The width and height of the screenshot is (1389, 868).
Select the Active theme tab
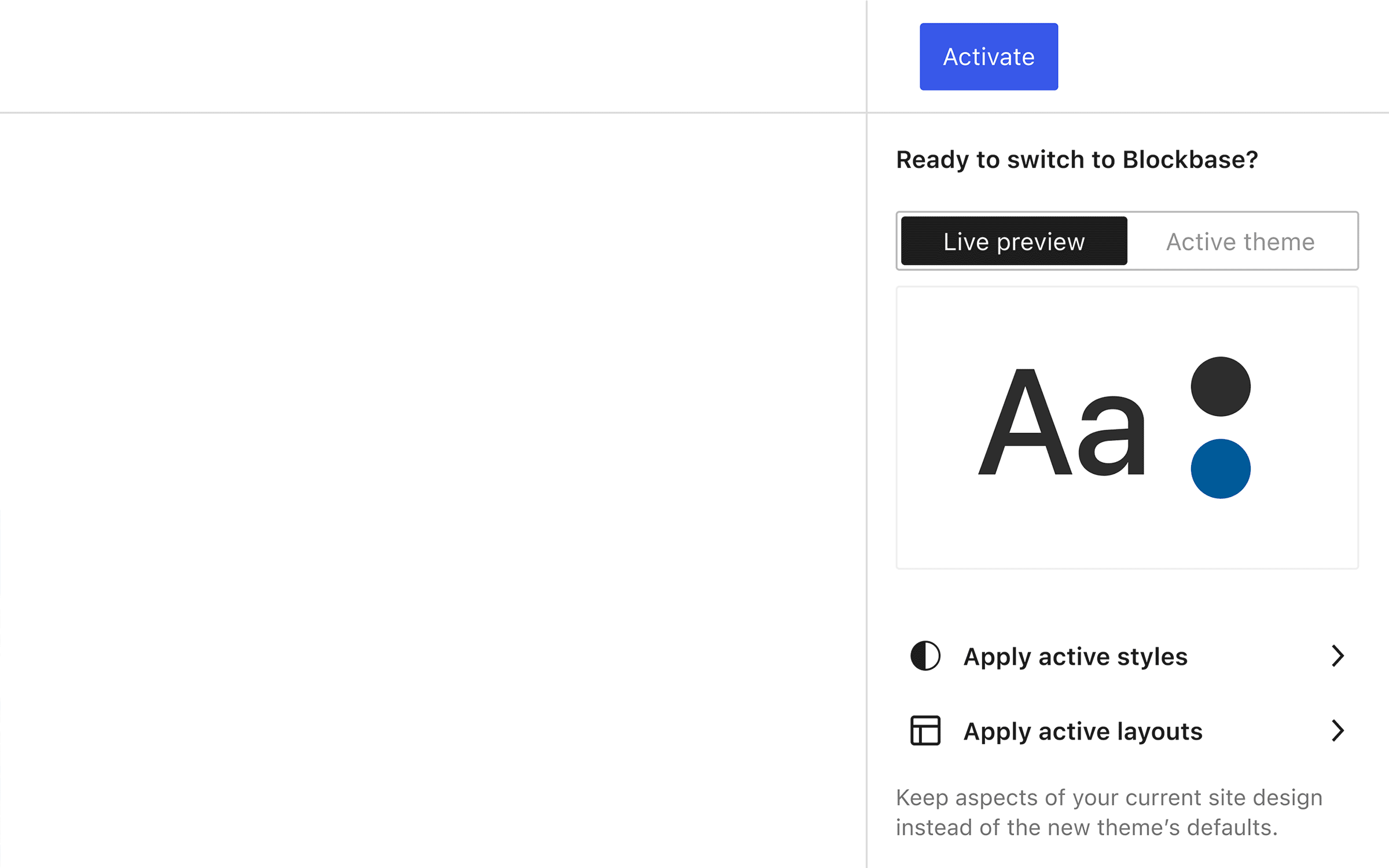coord(1240,241)
